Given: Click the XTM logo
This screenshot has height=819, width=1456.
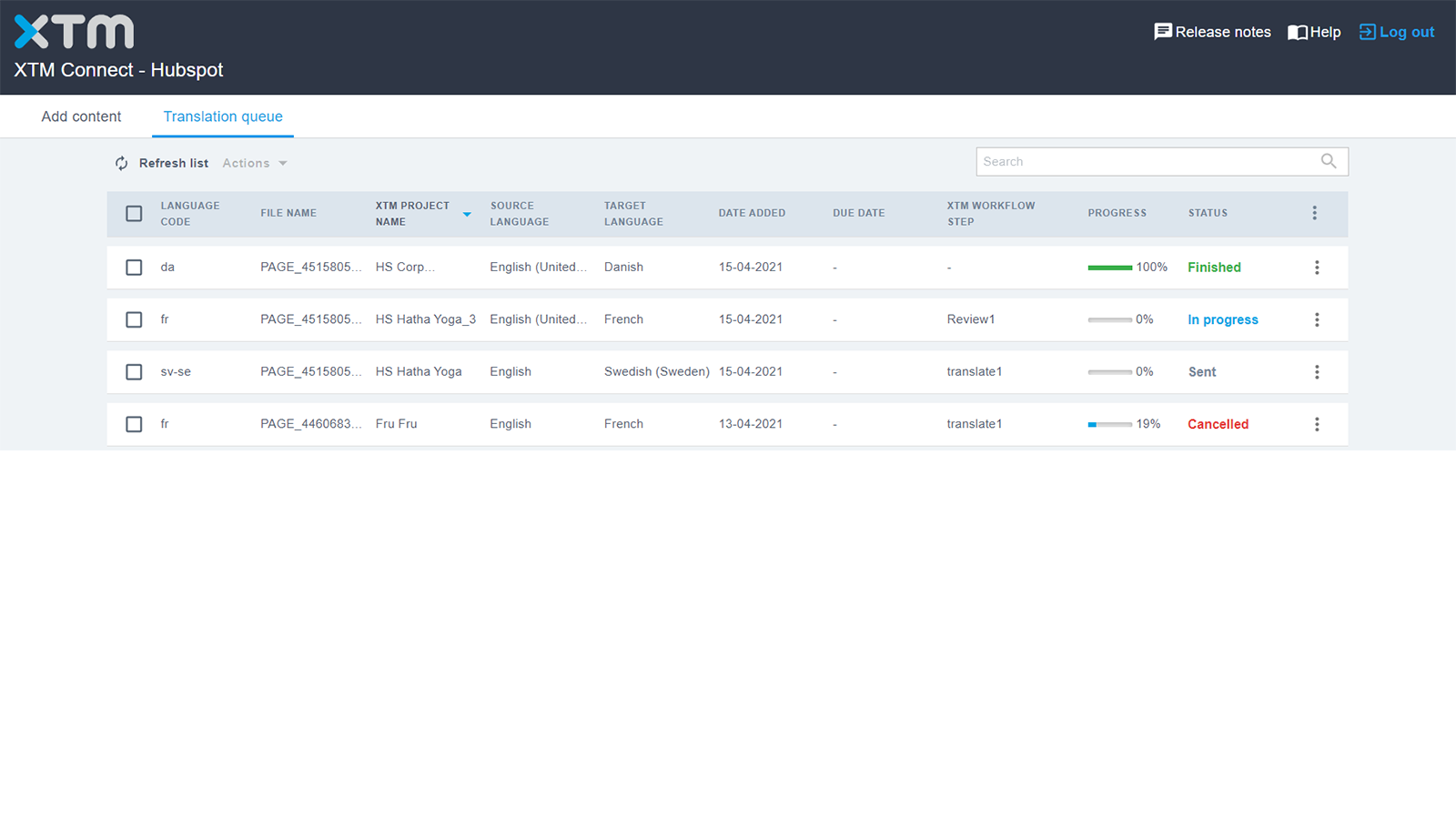Looking at the screenshot, I should tap(73, 30).
